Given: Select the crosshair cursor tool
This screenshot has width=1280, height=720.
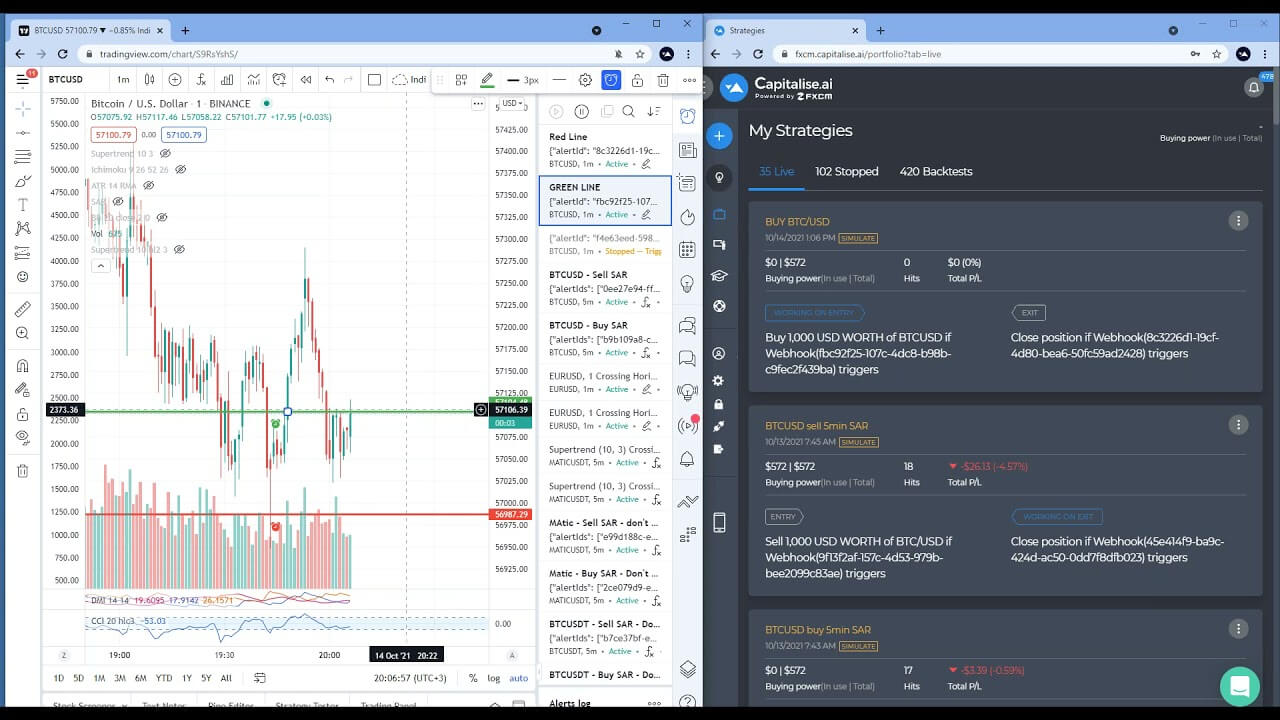Looking at the screenshot, I should [x=22, y=108].
